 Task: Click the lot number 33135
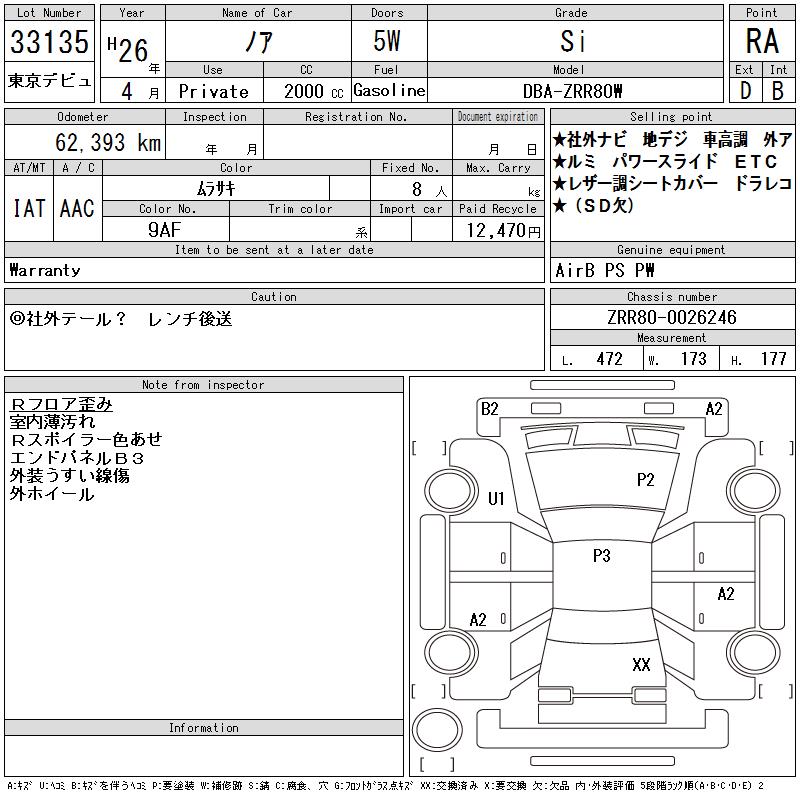[49, 41]
